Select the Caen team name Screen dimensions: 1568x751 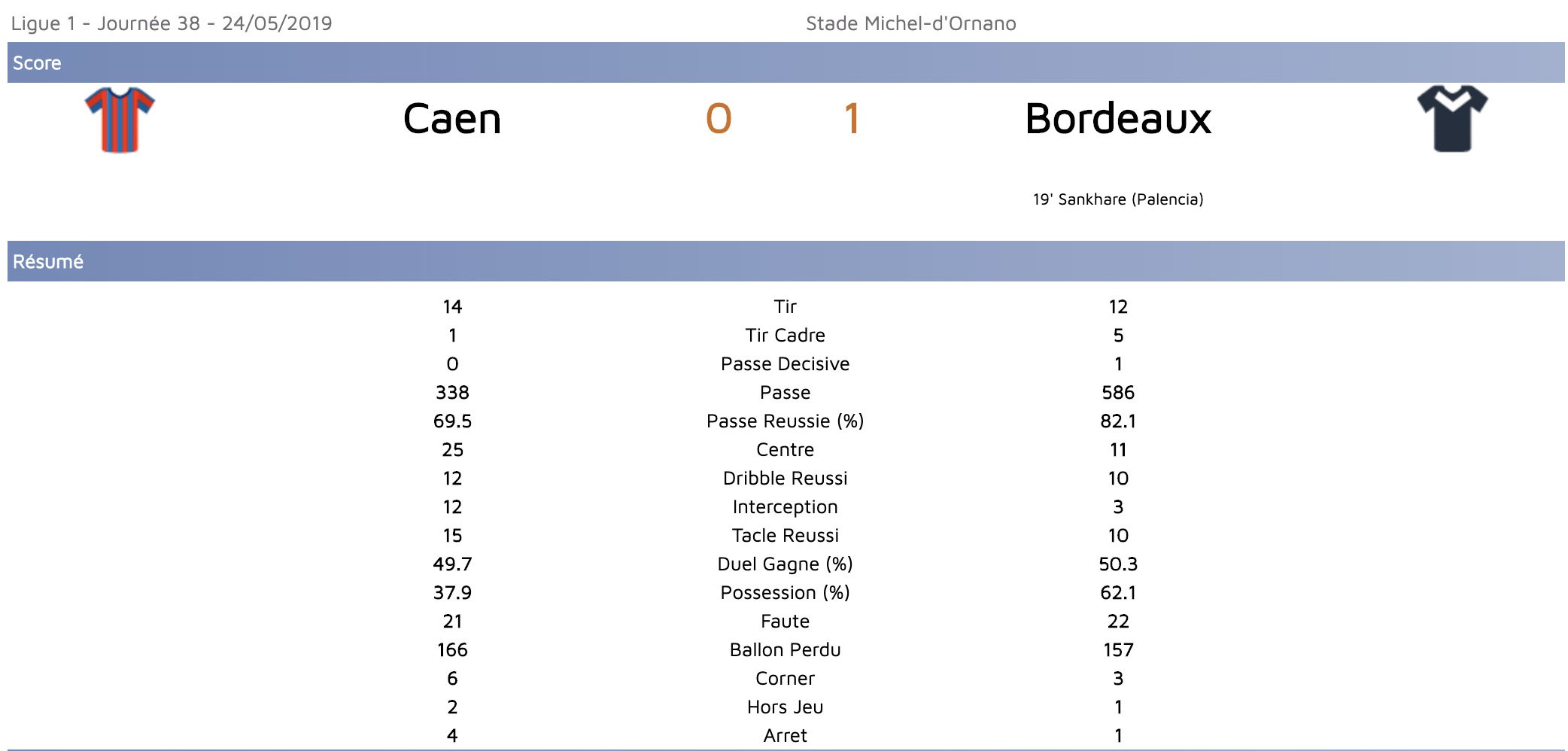pyautogui.click(x=451, y=119)
